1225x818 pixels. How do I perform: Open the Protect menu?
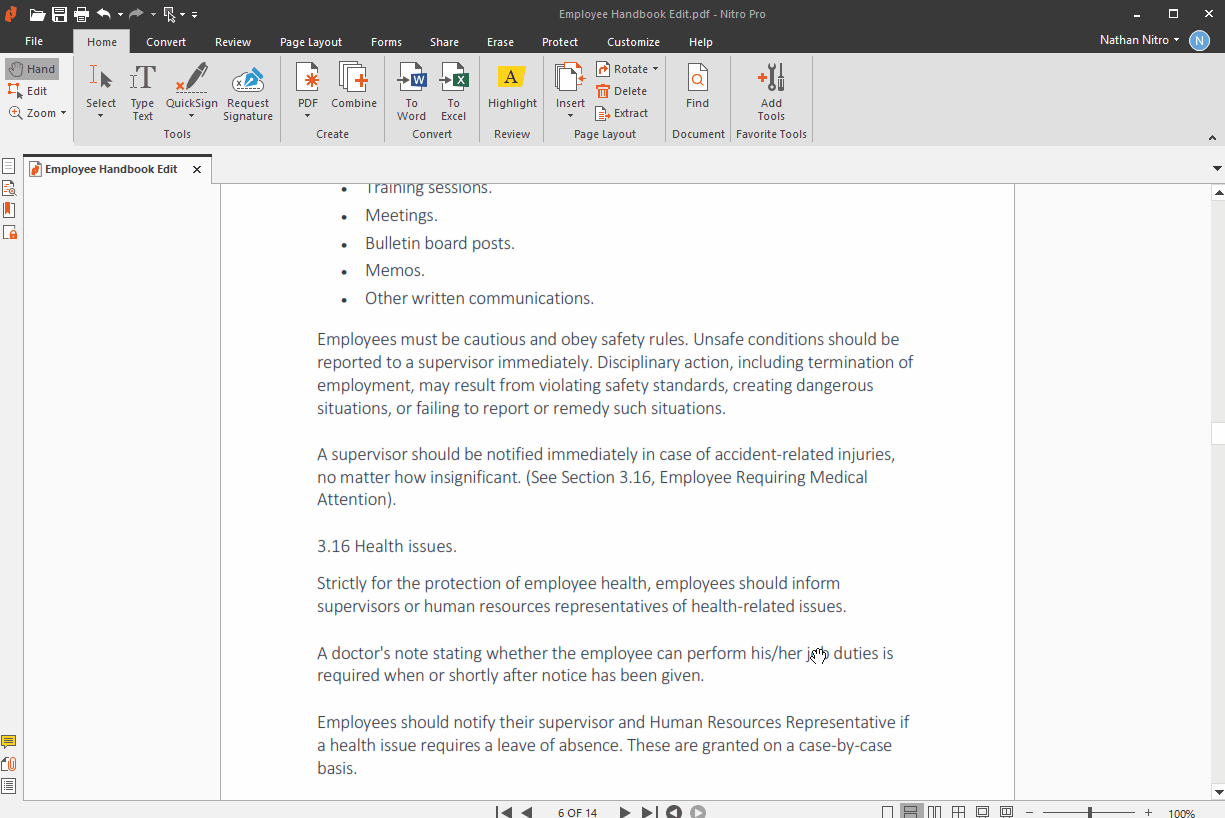559,42
